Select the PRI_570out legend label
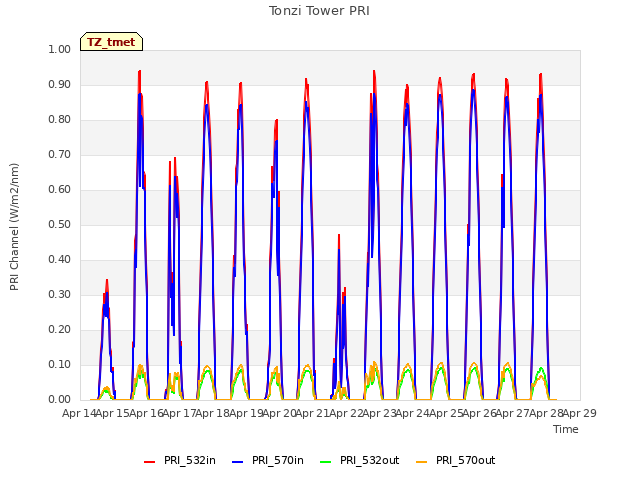Screen dimensions: 640x480 [x=466, y=460]
